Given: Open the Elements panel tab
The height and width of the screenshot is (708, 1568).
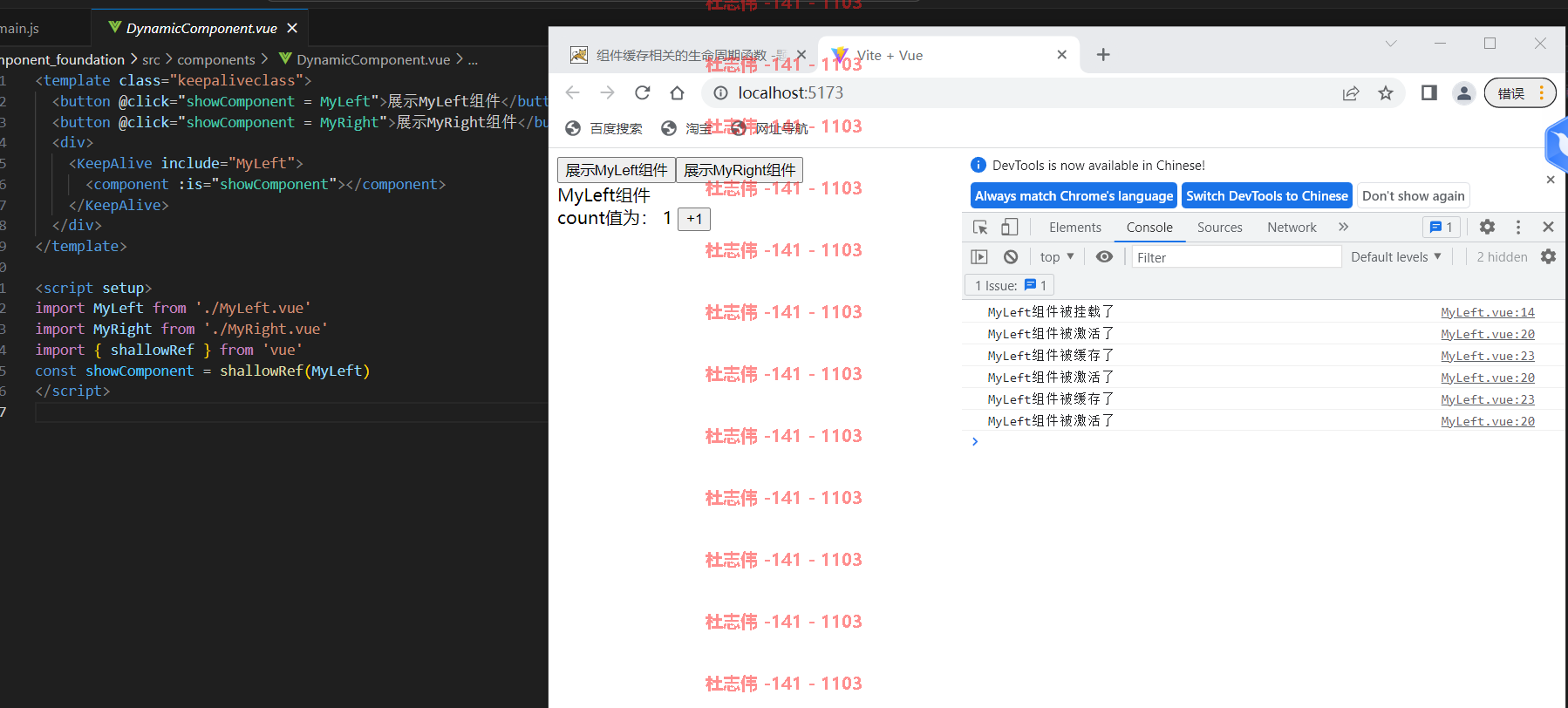Looking at the screenshot, I should [x=1075, y=228].
